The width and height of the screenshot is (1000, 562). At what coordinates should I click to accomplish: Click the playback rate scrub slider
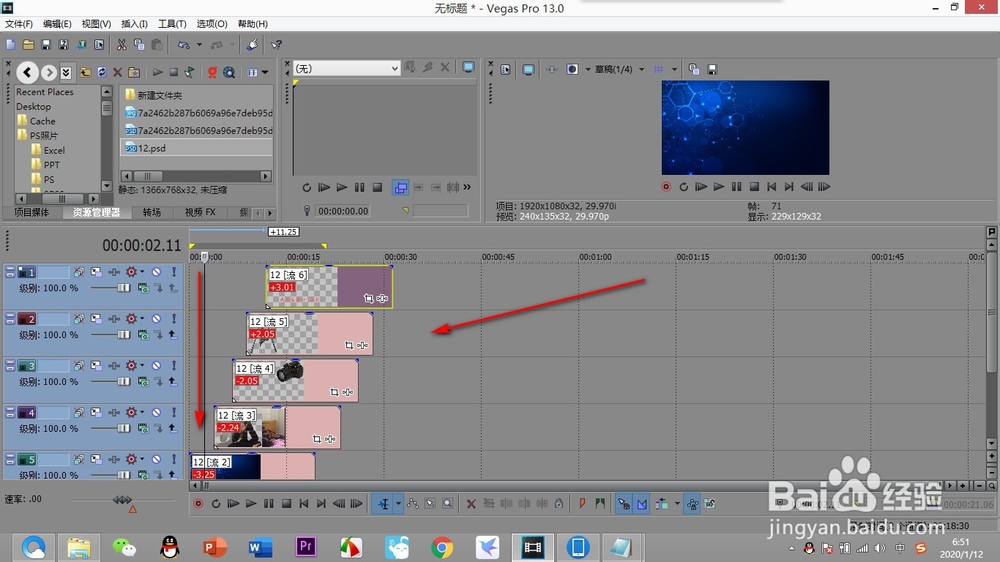pos(122,499)
